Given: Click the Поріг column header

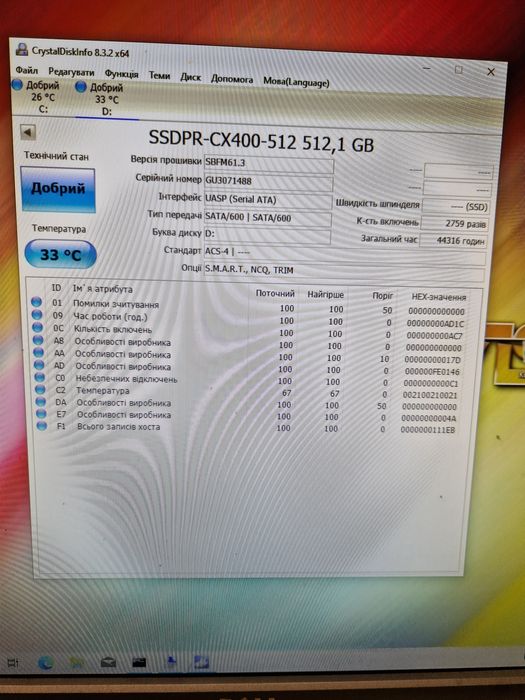Looking at the screenshot, I should 383,296.
